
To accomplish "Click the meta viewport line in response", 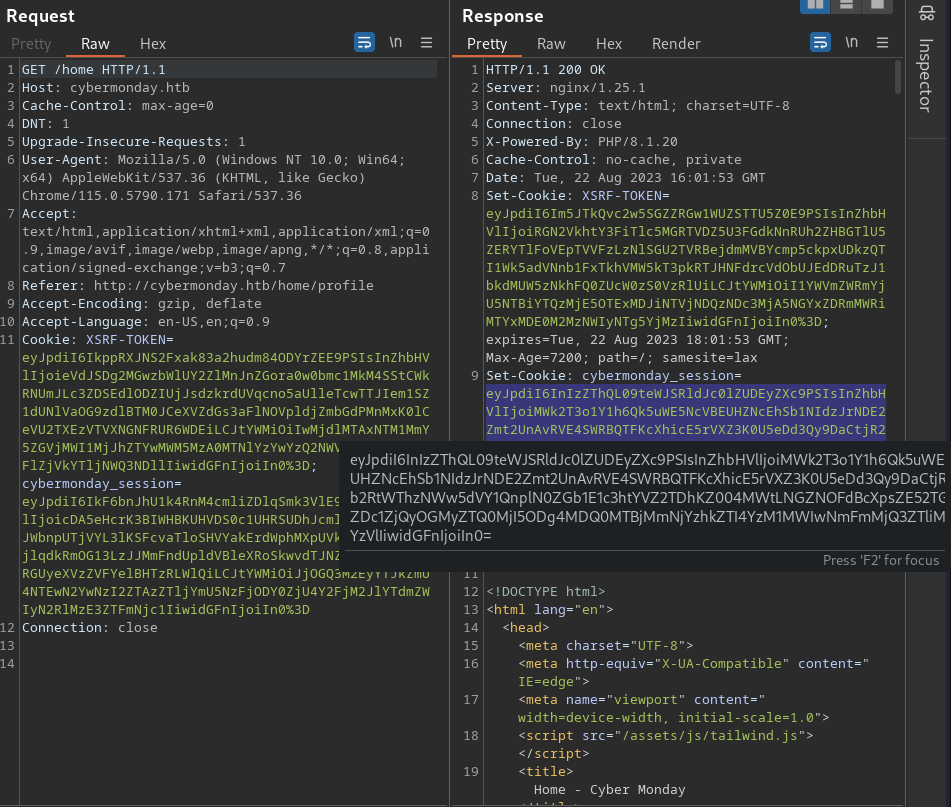I will (673, 709).
